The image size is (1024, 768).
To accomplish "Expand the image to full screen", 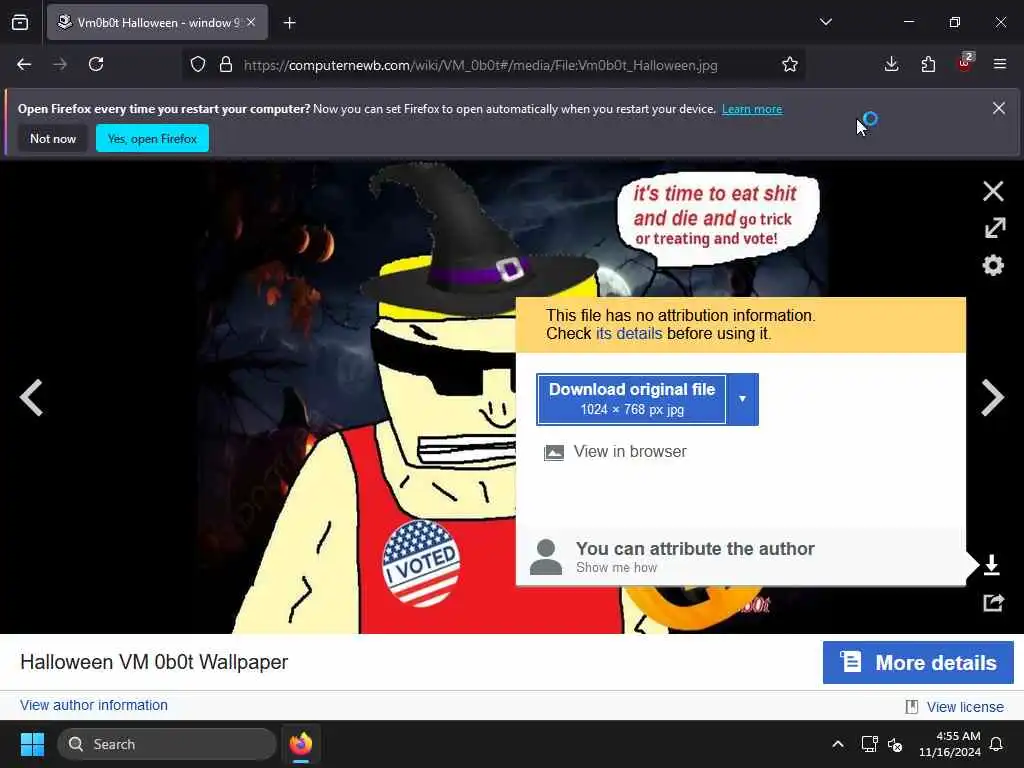I will point(995,228).
